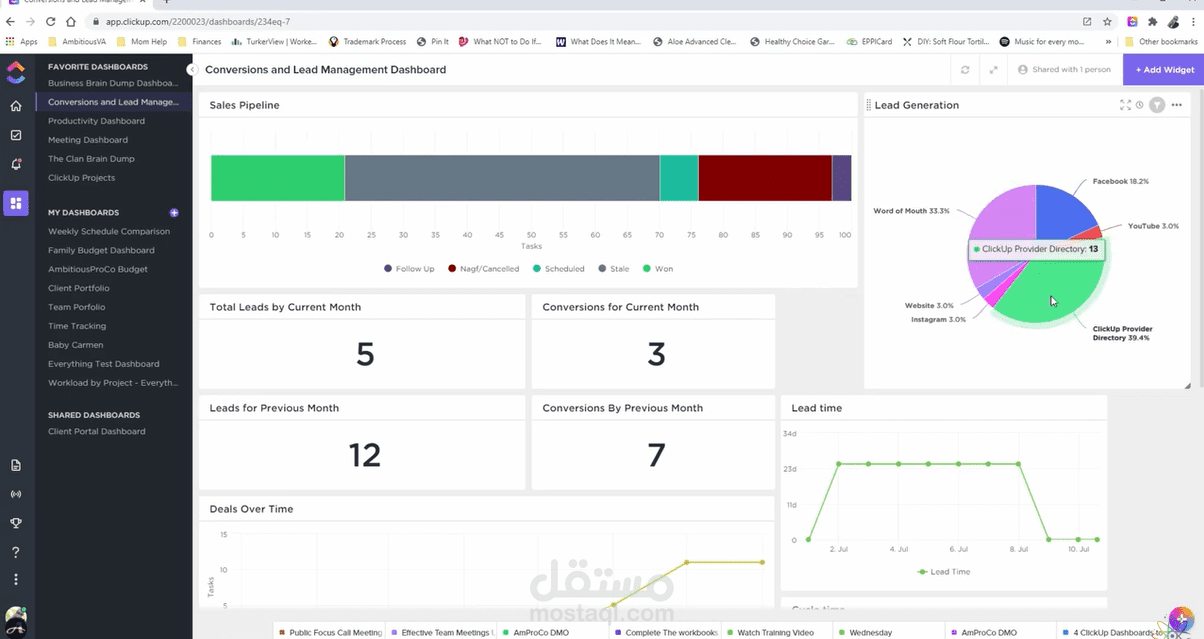The height and width of the screenshot is (639, 1204).
Task: Toggle Won legend item
Action: [658, 269]
